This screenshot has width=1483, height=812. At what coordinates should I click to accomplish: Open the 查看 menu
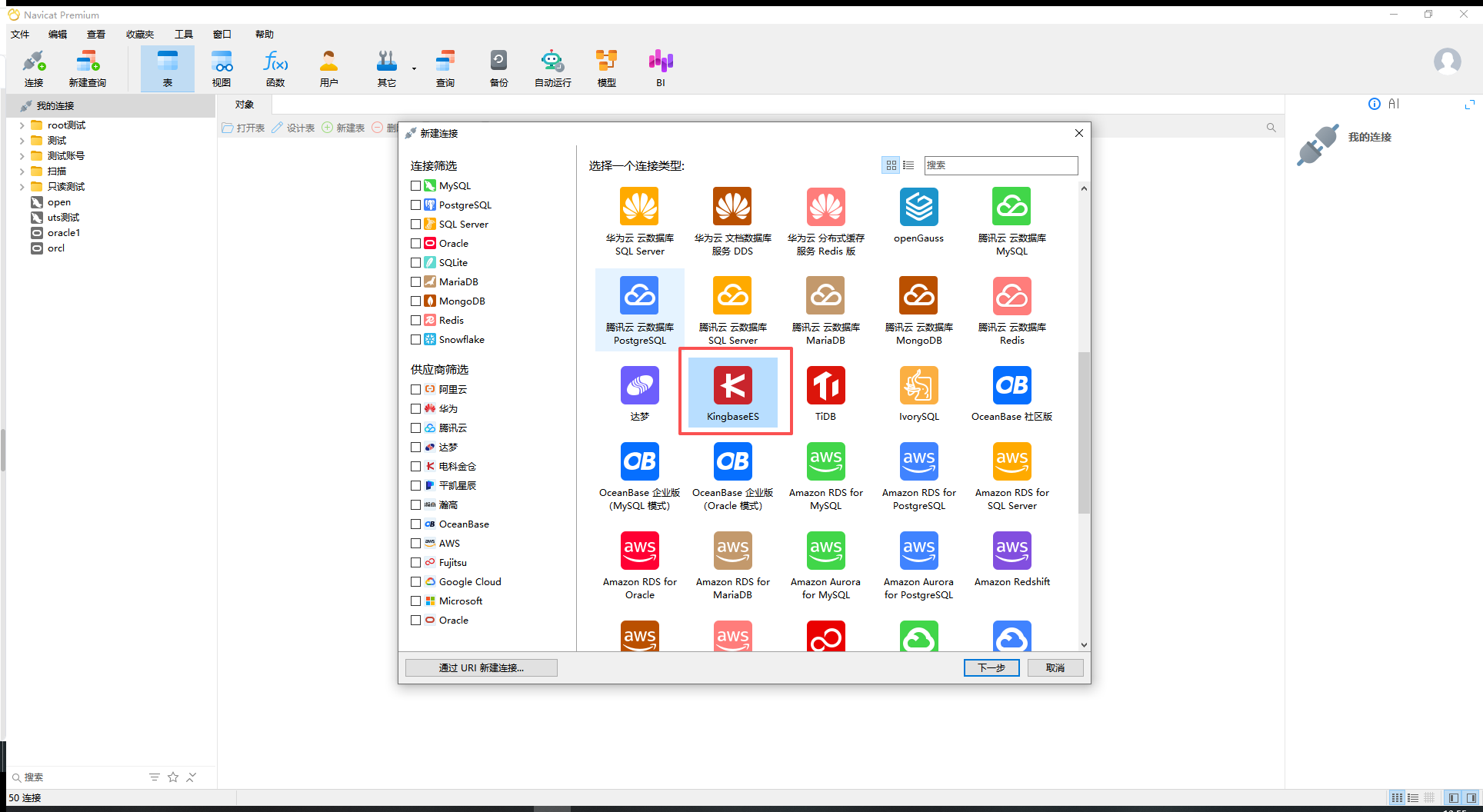click(x=96, y=34)
